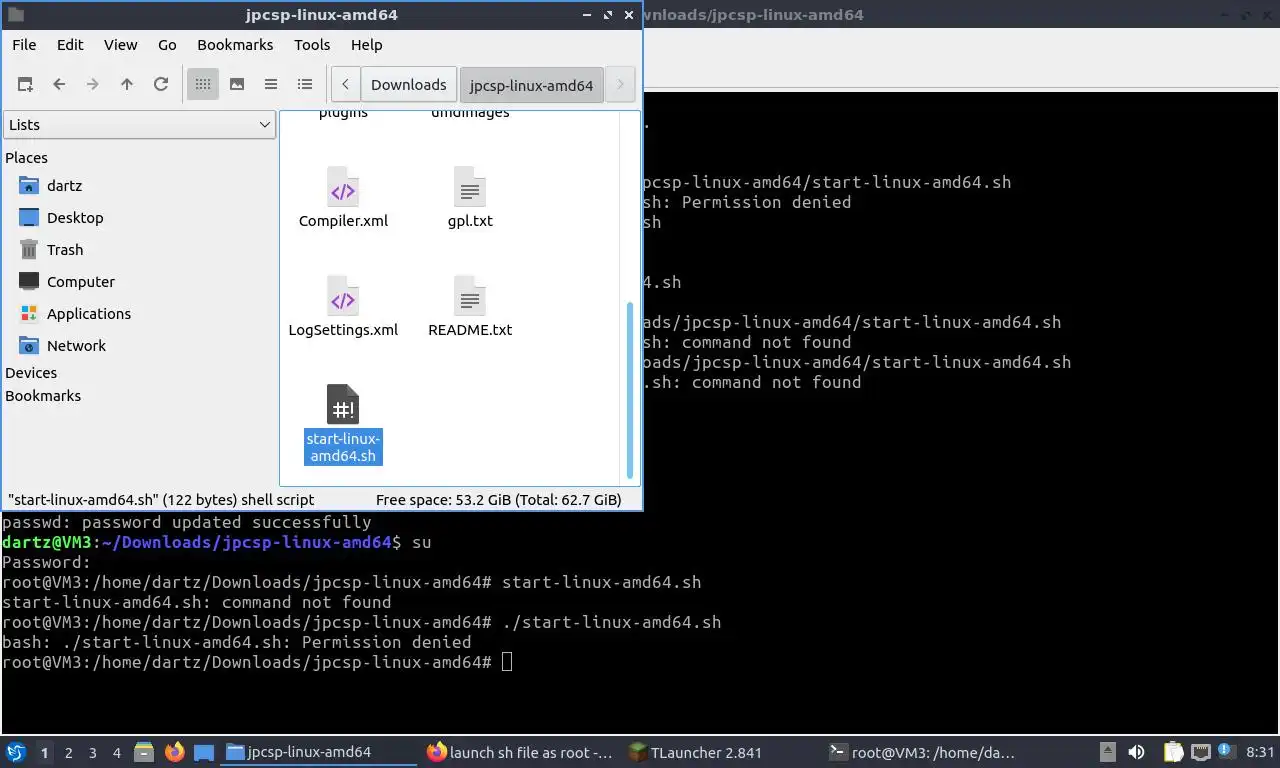Click jpcsp-linux-amd64 path bar button

coord(531,85)
